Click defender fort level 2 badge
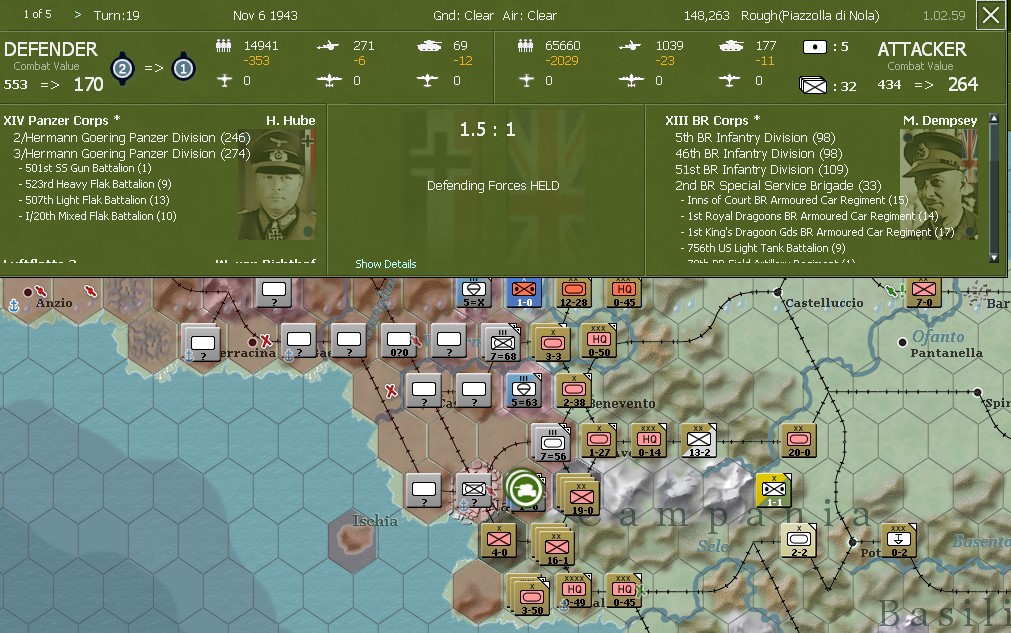Image resolution: width=1011 pixels, height=633 pixels. [x=122, y=68]
